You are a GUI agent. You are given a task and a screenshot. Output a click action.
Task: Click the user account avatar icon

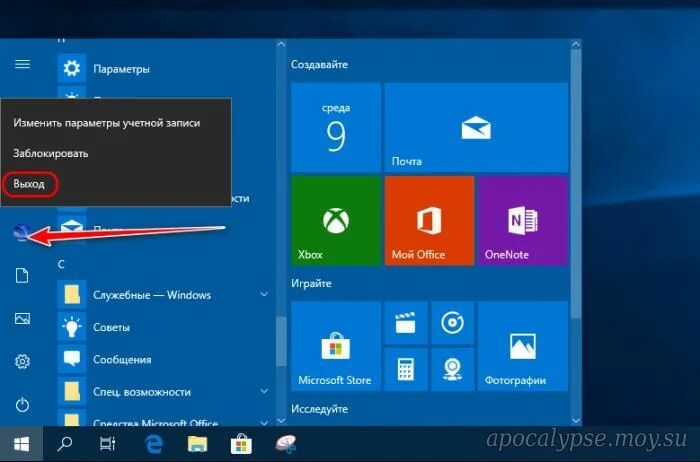[21, 232]
